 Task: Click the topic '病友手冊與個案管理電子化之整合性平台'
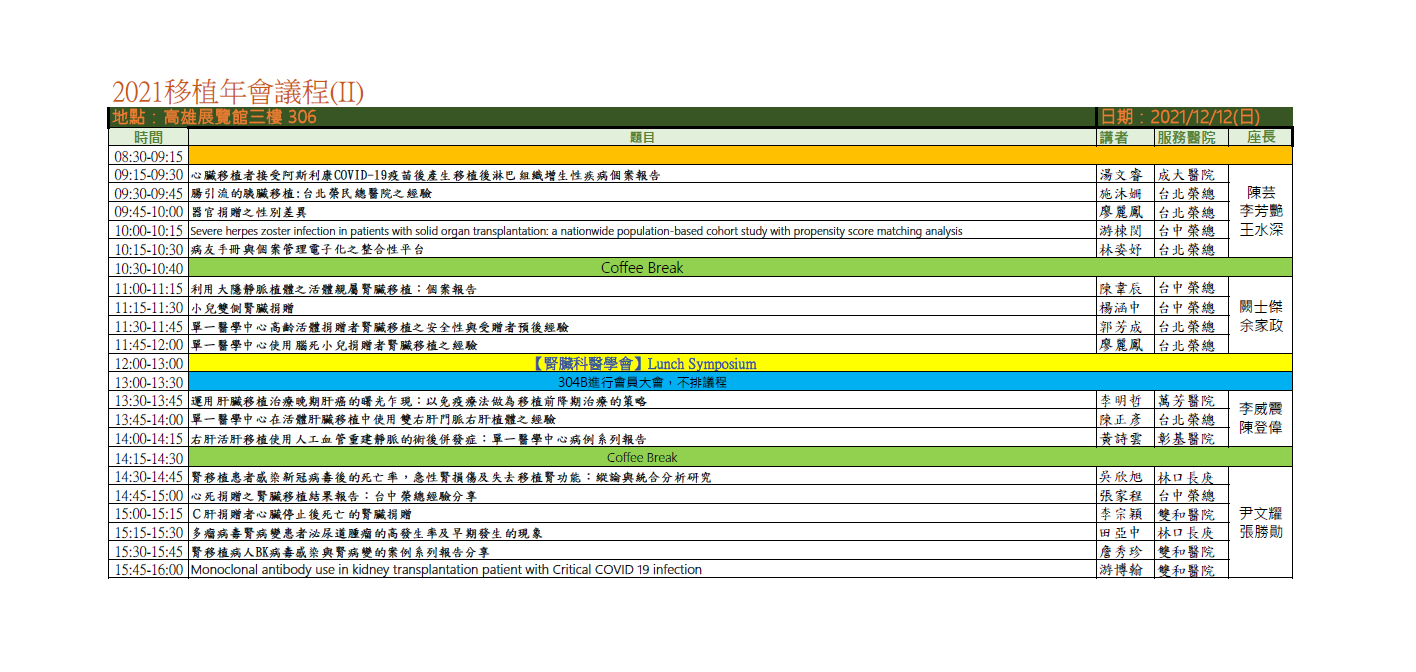coord(307,250)
